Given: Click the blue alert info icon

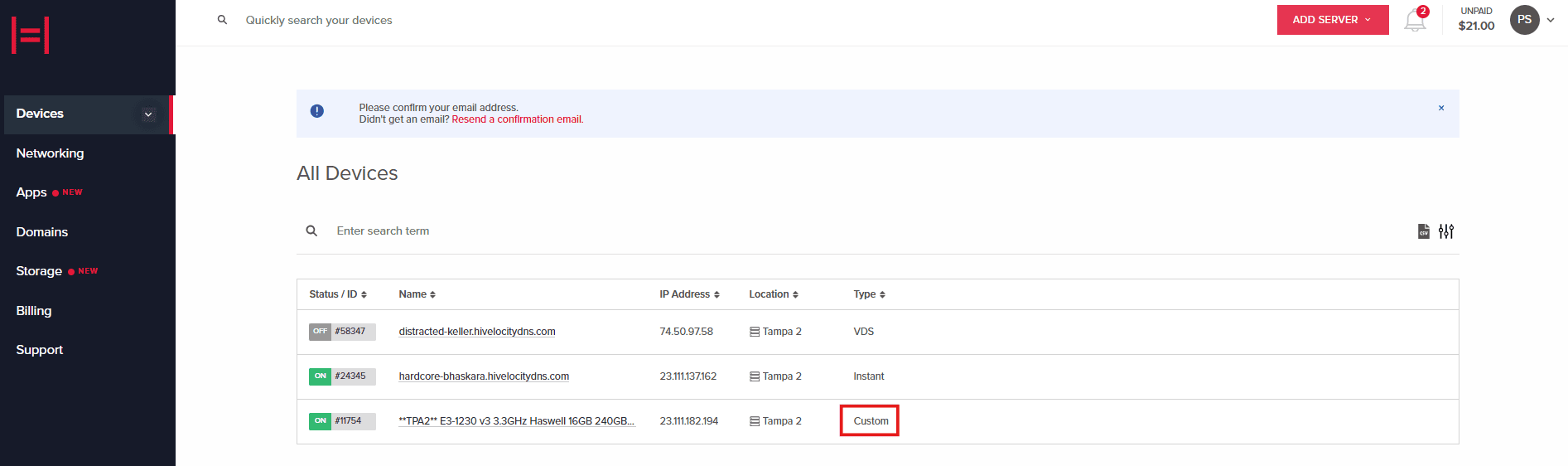Looking at the screenshot, I should [317, 111].
